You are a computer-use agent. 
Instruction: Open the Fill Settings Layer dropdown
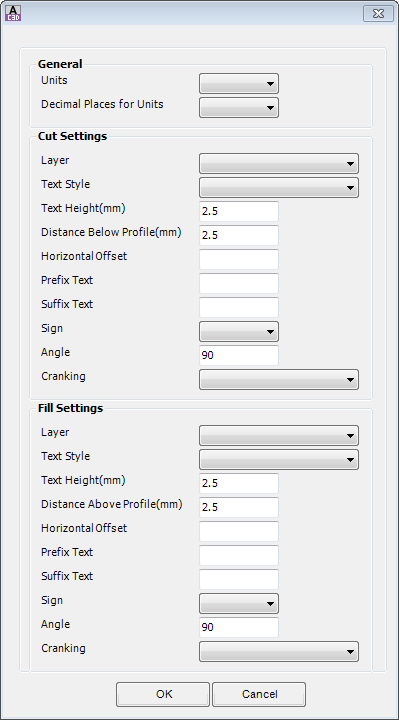(279, 435)
